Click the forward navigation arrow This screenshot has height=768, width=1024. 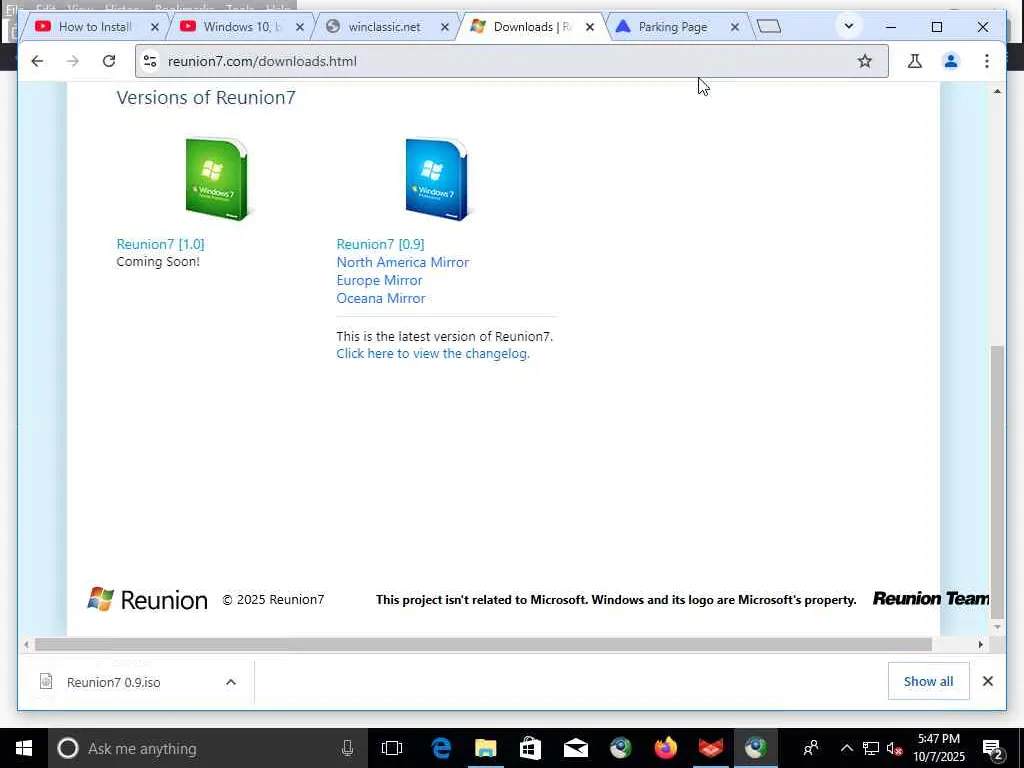click(x=72, y=61)
